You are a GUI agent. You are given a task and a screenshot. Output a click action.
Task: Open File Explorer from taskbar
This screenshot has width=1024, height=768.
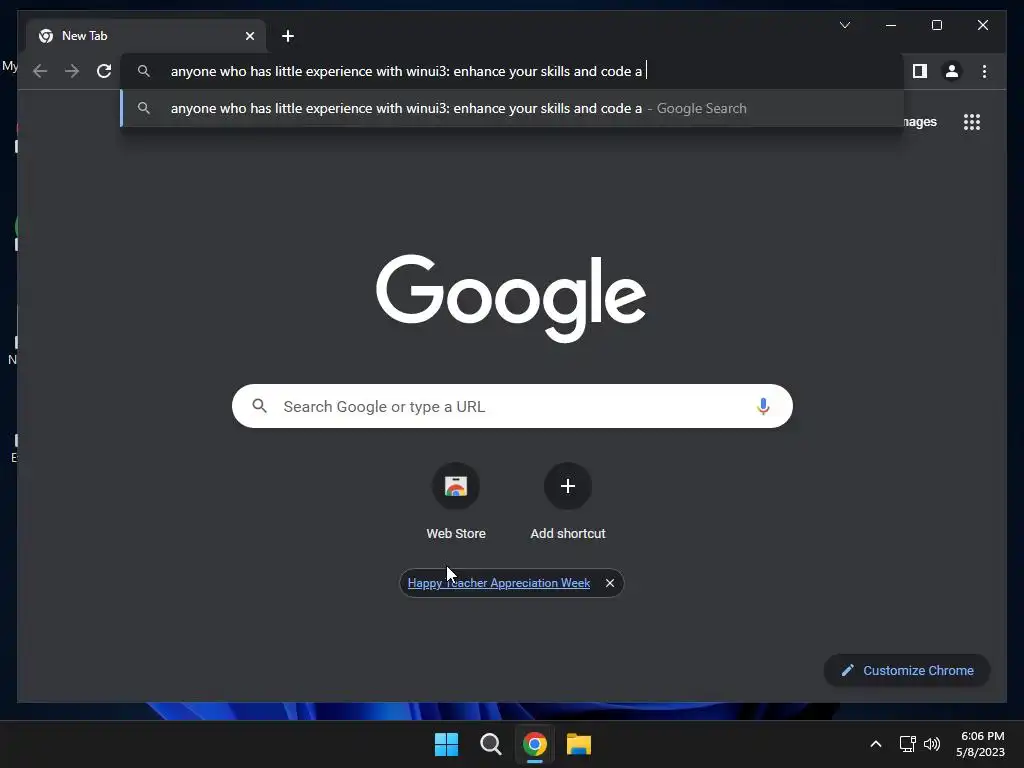(579, 744)
